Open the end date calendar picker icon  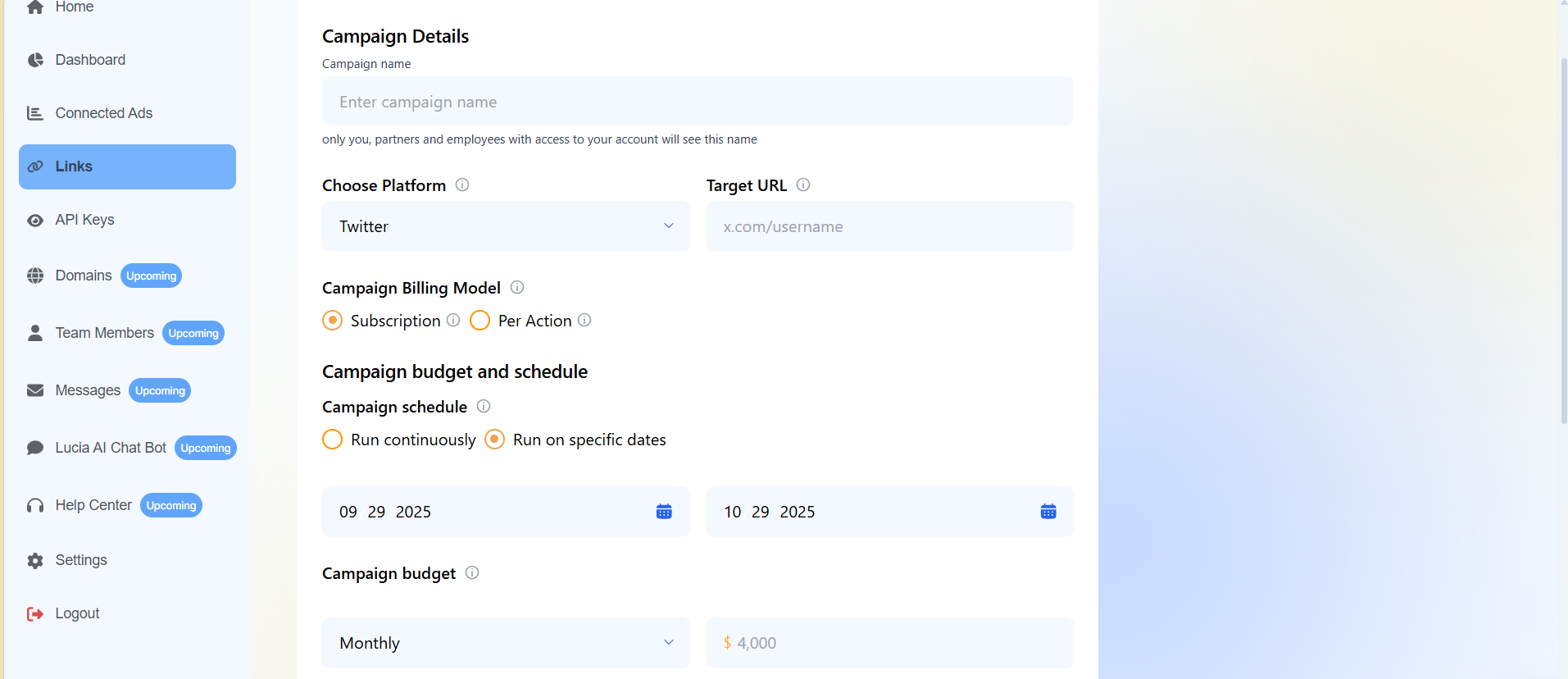point(1048,512)
